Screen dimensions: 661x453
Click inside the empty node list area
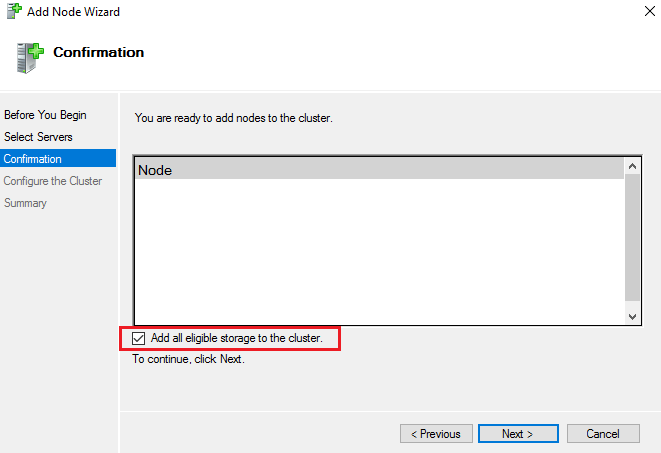[x=378, y=250]
